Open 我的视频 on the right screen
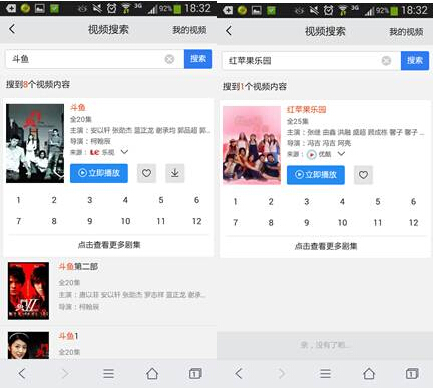Image resolution: width=433 pixels, height=388 pixels. coord(406,32)
